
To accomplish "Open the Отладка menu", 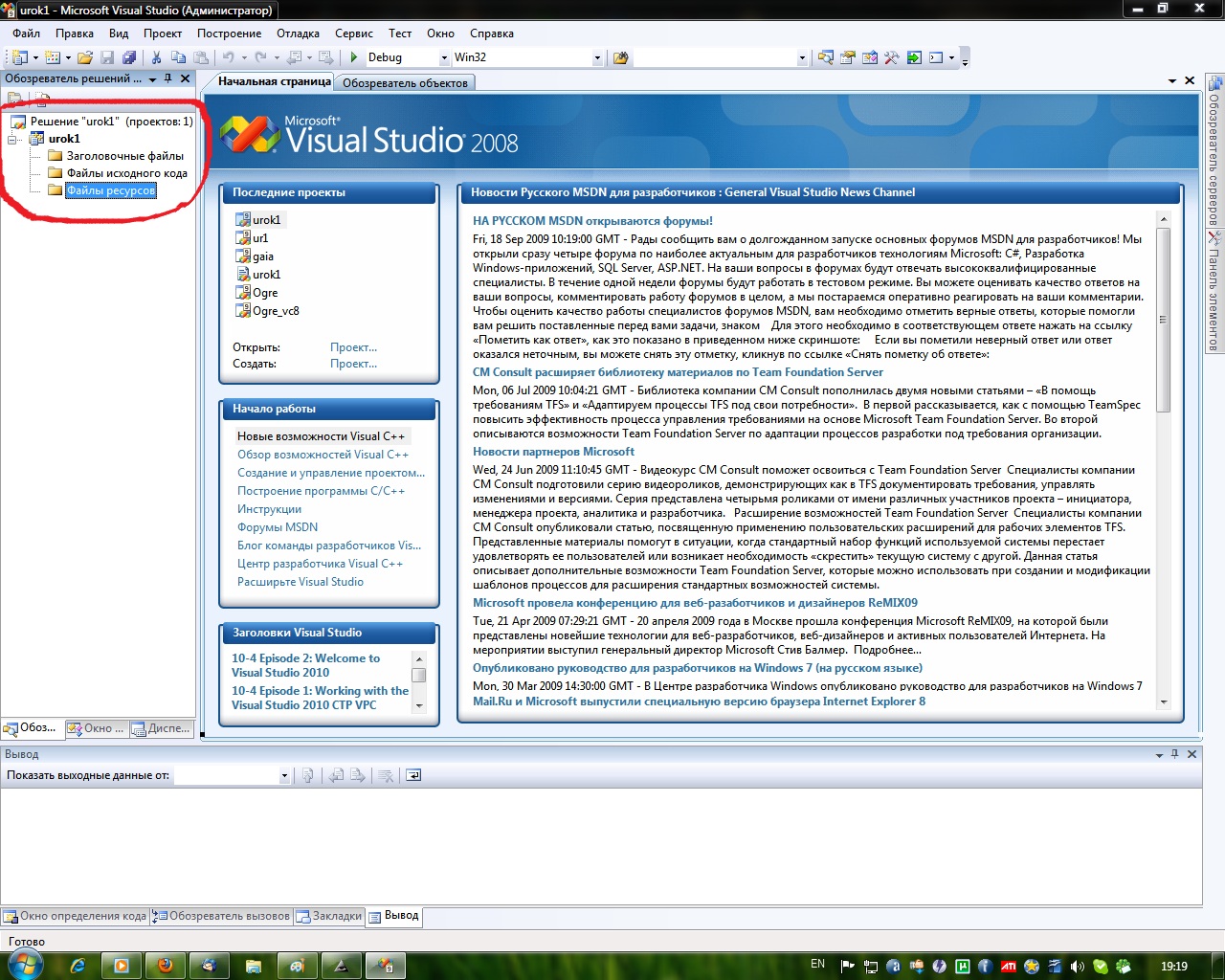I will (x=299, y=33).
